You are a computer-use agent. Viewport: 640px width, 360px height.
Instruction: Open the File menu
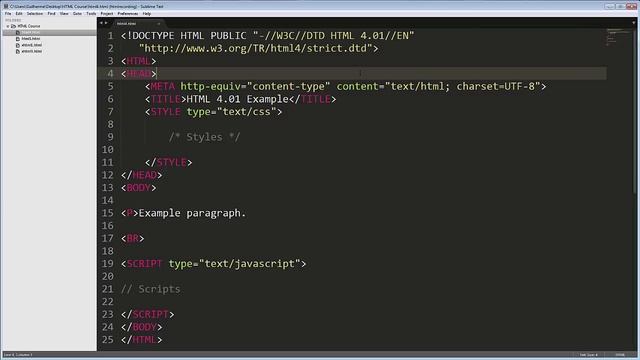click(x=8, y=13)
